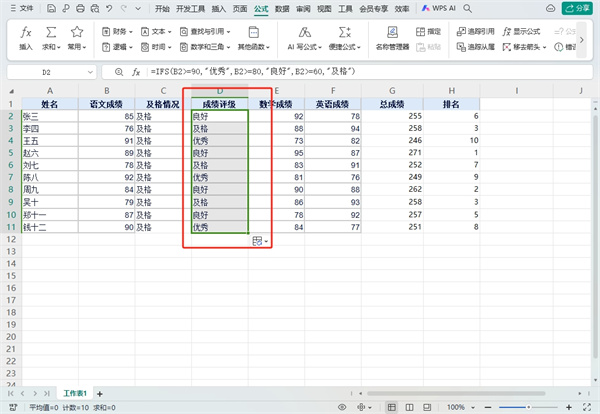
Task: Click the Insert Function (插入) fx icon
Action: 25,36
